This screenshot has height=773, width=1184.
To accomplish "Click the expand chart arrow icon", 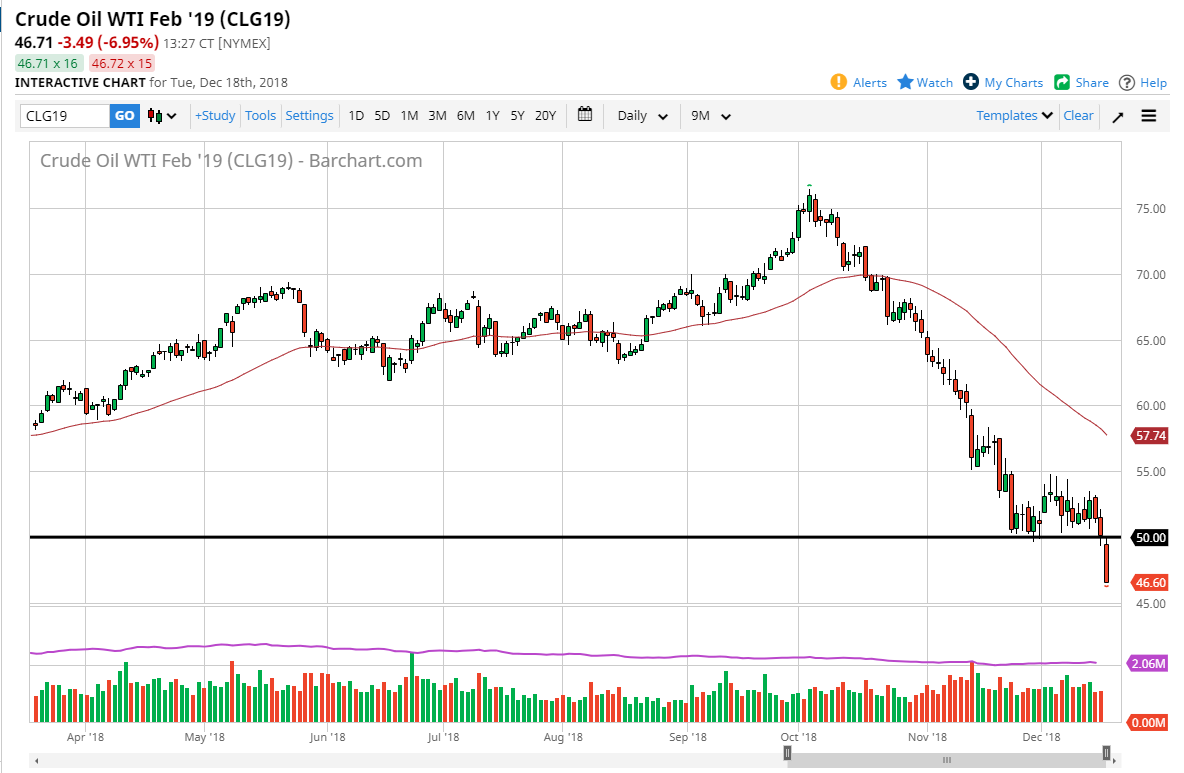I will tap(1118, 116).
